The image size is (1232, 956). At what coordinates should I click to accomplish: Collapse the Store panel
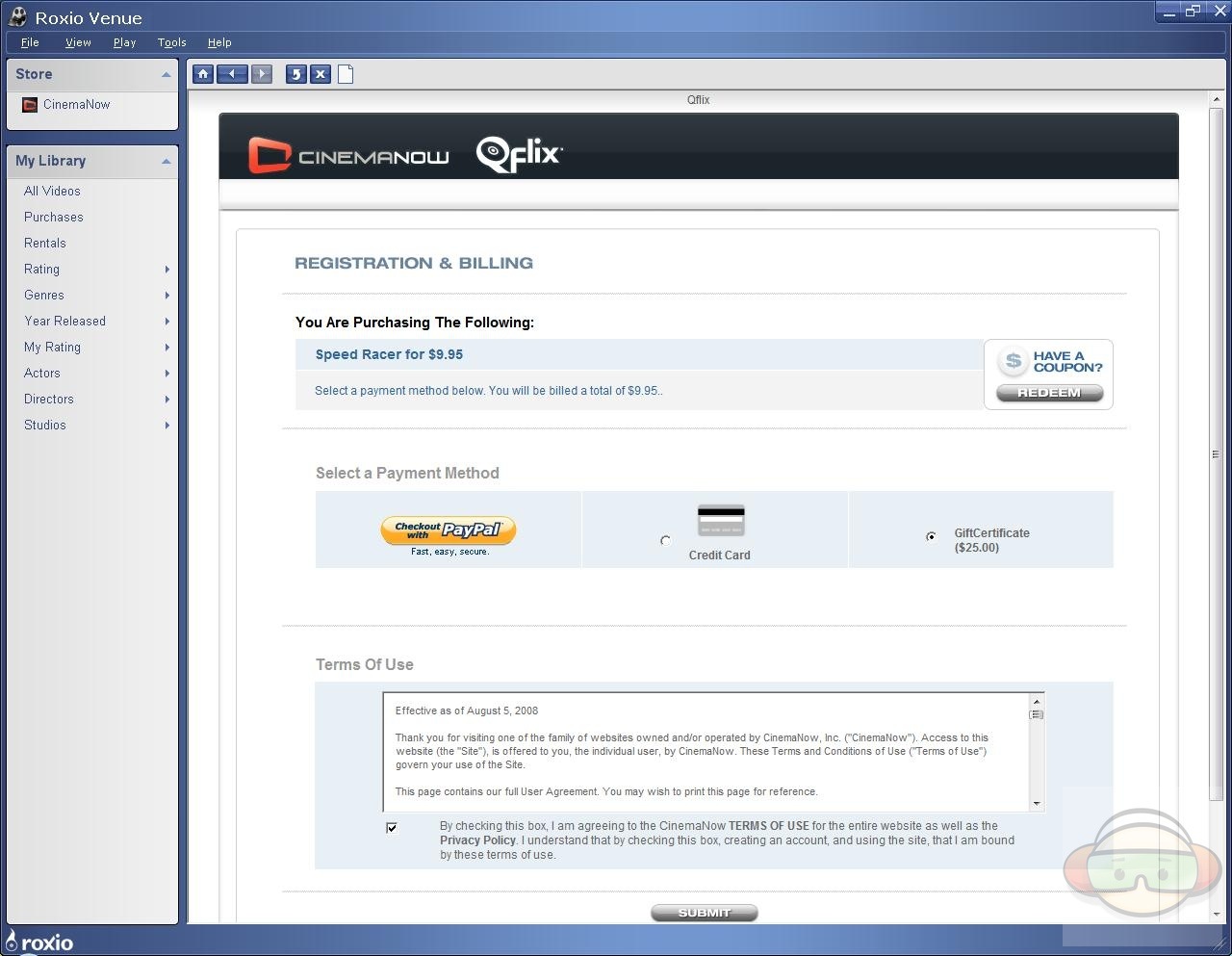click(x=166, y=74)
